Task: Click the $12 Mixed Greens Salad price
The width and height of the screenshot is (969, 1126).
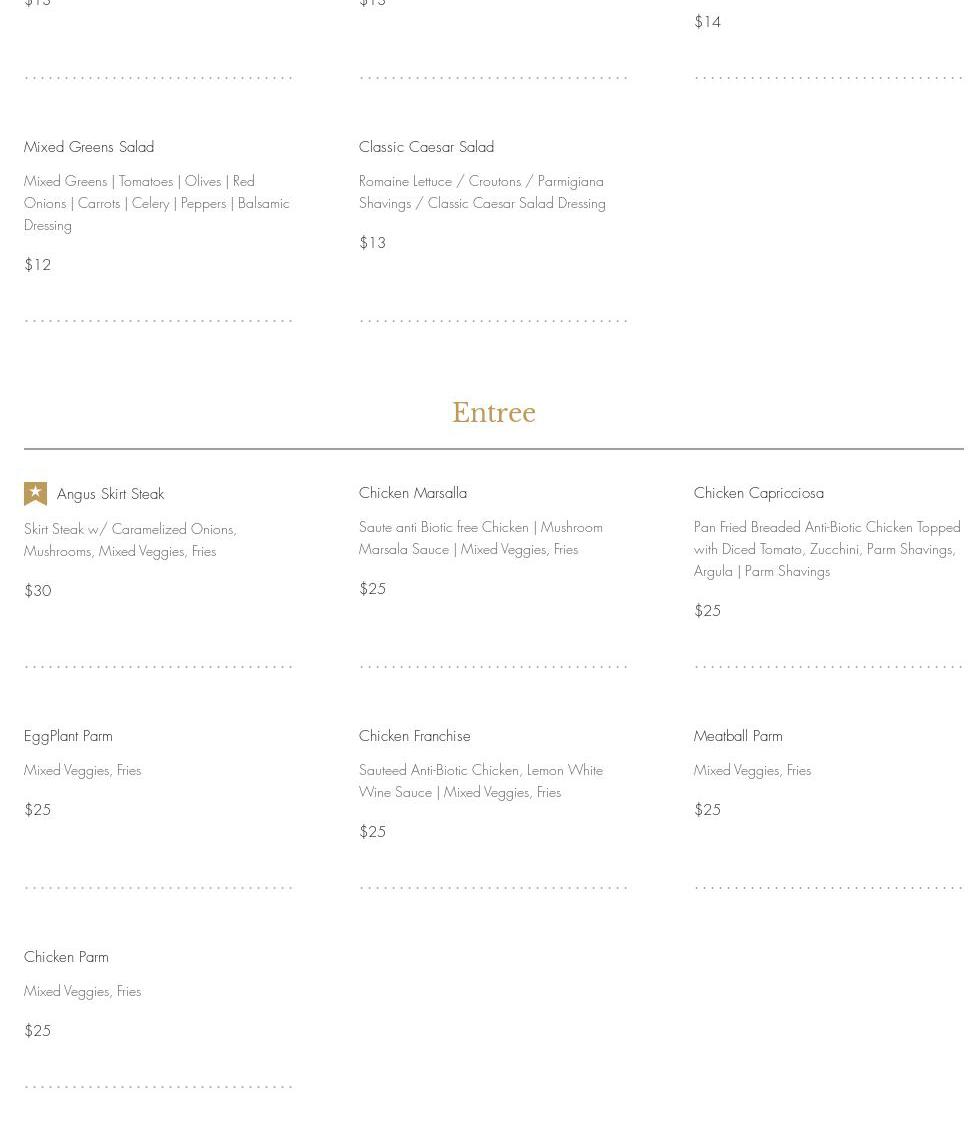Action: pyautogui.click(x=38, y=265)
